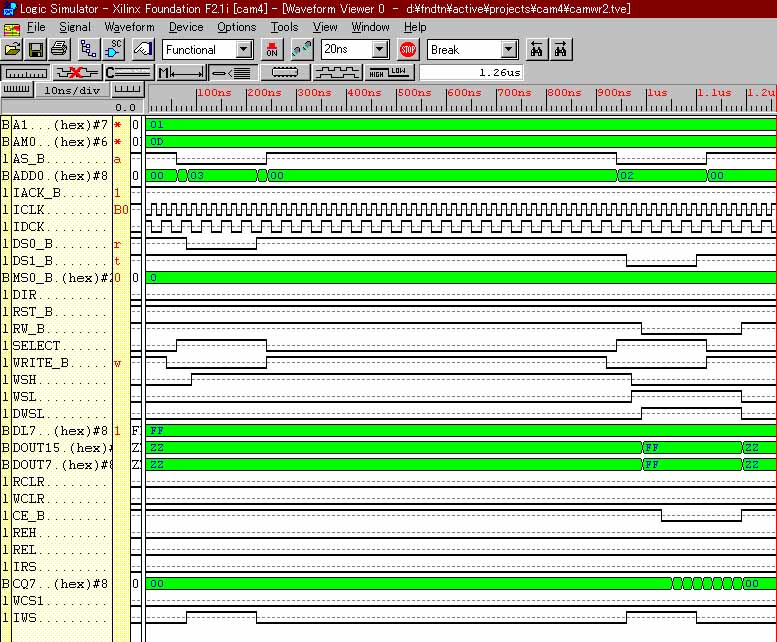777x642 pixels.
Task: Click the Print icon in toolbar
Action: tap(59, 49)
